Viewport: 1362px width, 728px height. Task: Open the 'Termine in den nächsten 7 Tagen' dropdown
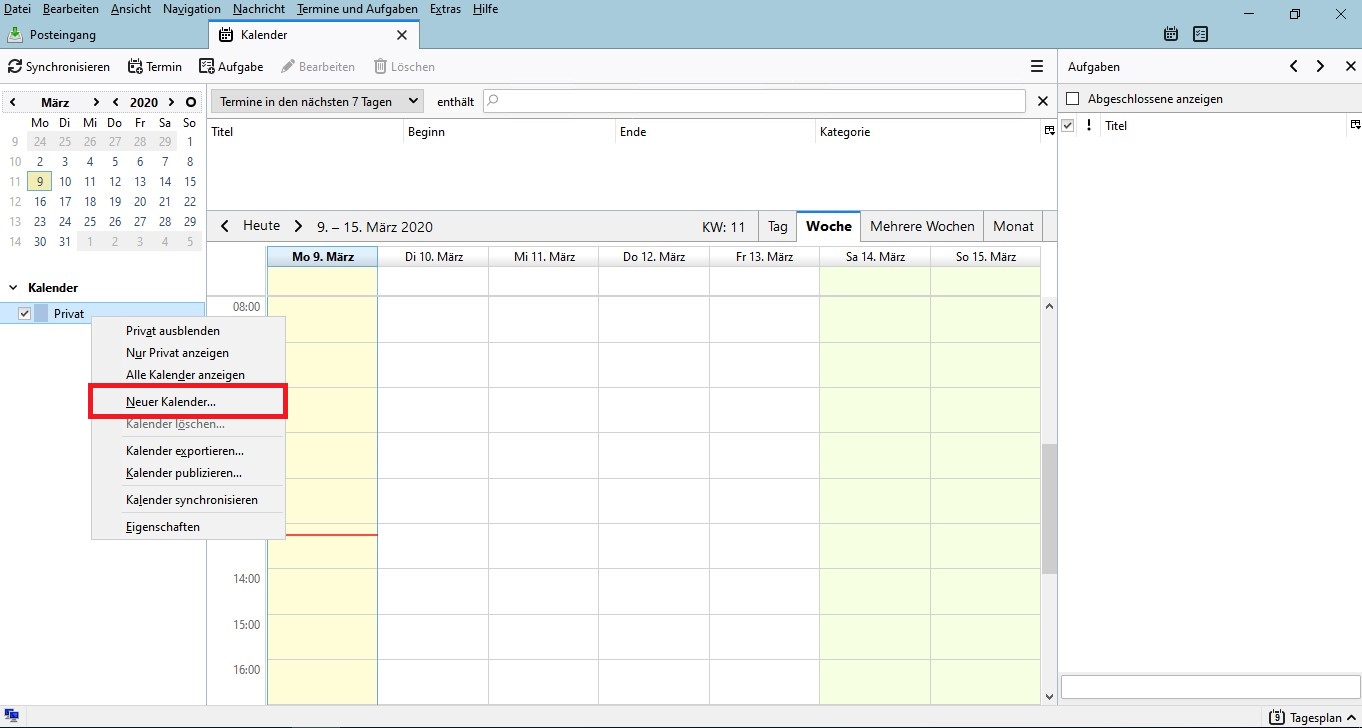point(317,101)
